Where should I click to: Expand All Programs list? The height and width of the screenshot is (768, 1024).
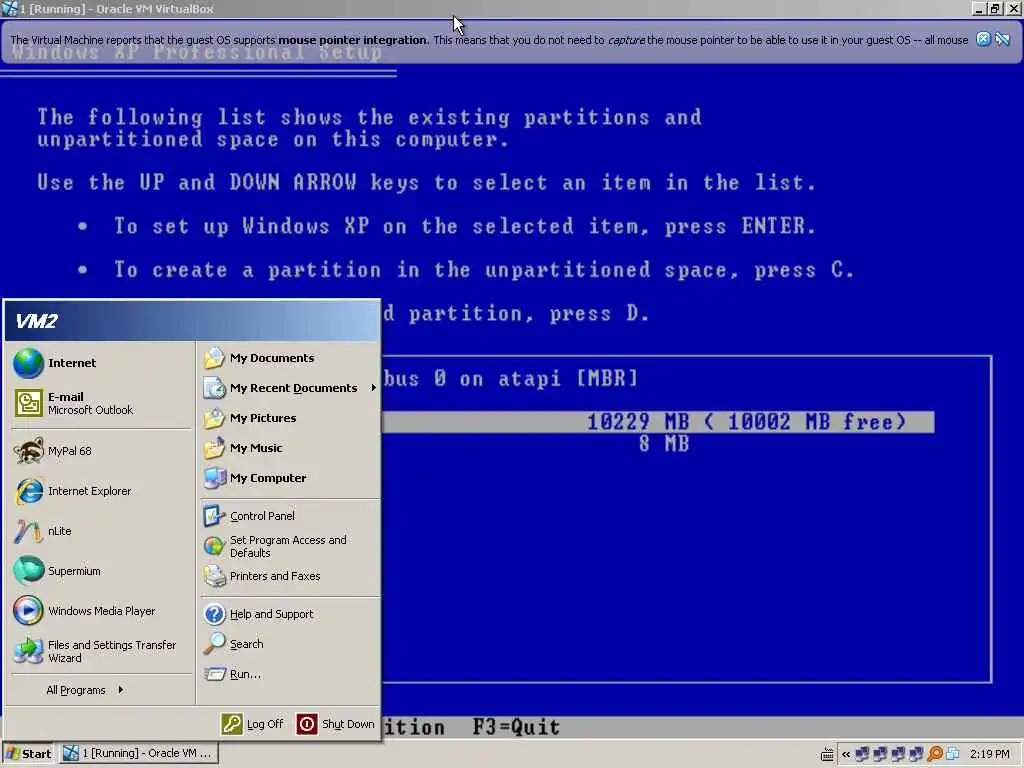click(x=85, y=690)
